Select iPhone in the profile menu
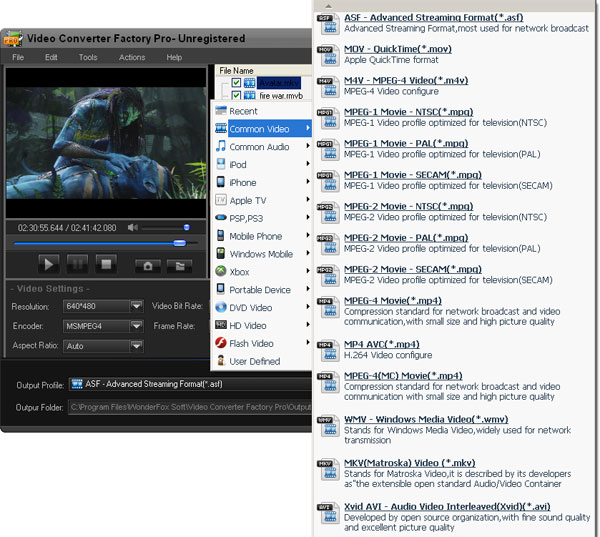This screenshot has height=537, width=600. tap(243, 183)
